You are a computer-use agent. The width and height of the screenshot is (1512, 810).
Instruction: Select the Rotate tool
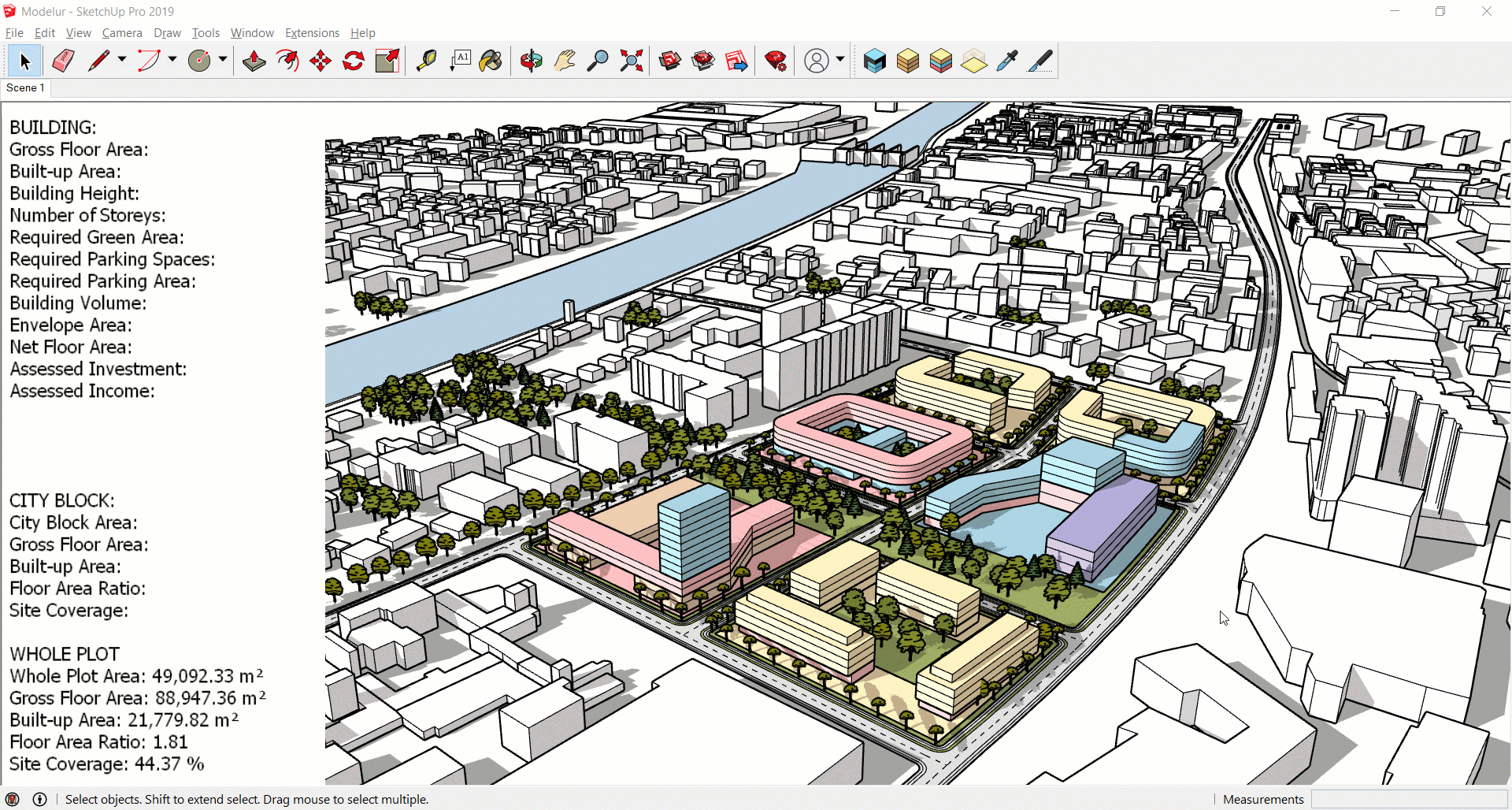tap(354, 61)
